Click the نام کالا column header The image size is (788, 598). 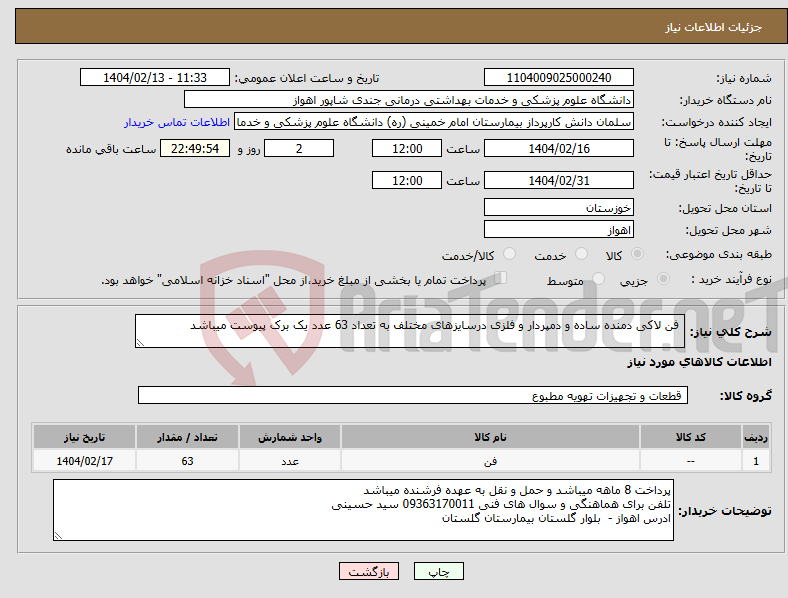pyautogui.click(x=490, y=437)
